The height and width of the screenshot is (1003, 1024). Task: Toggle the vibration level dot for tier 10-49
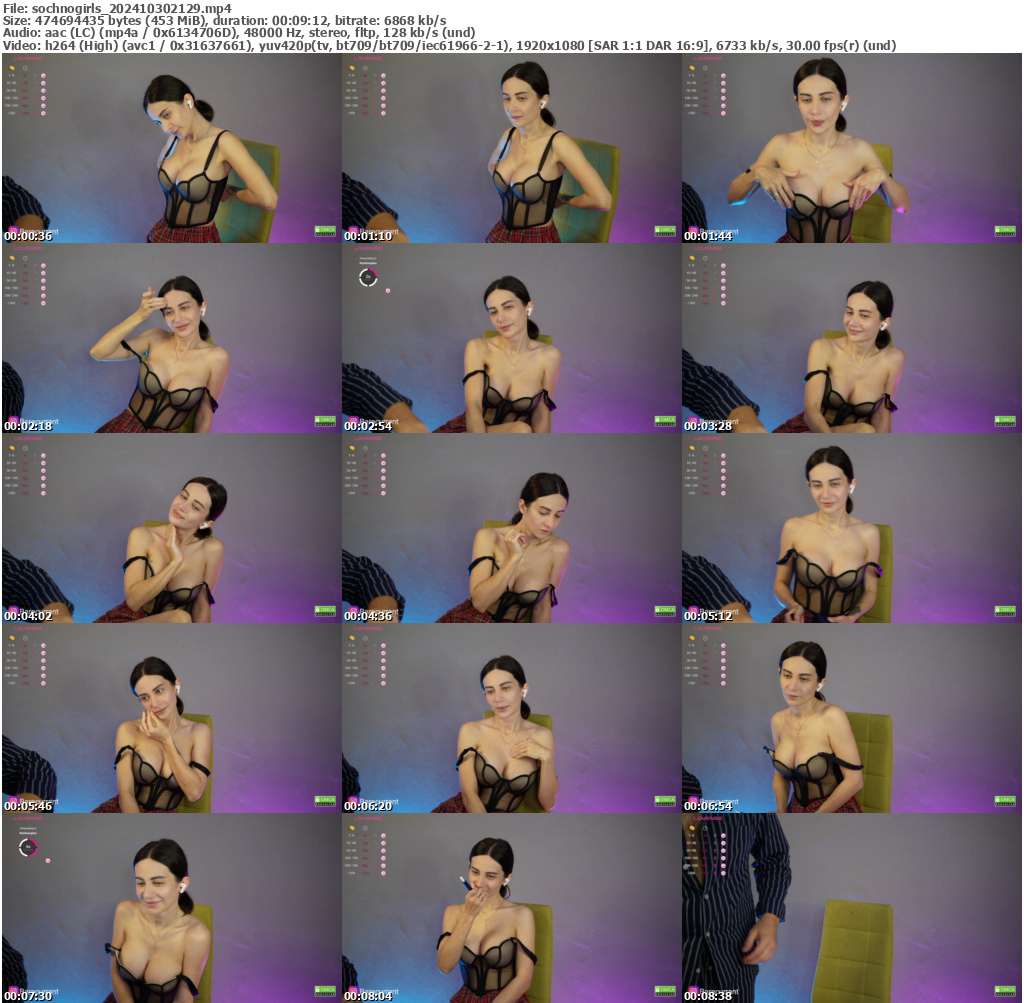(x=36, y=83)
